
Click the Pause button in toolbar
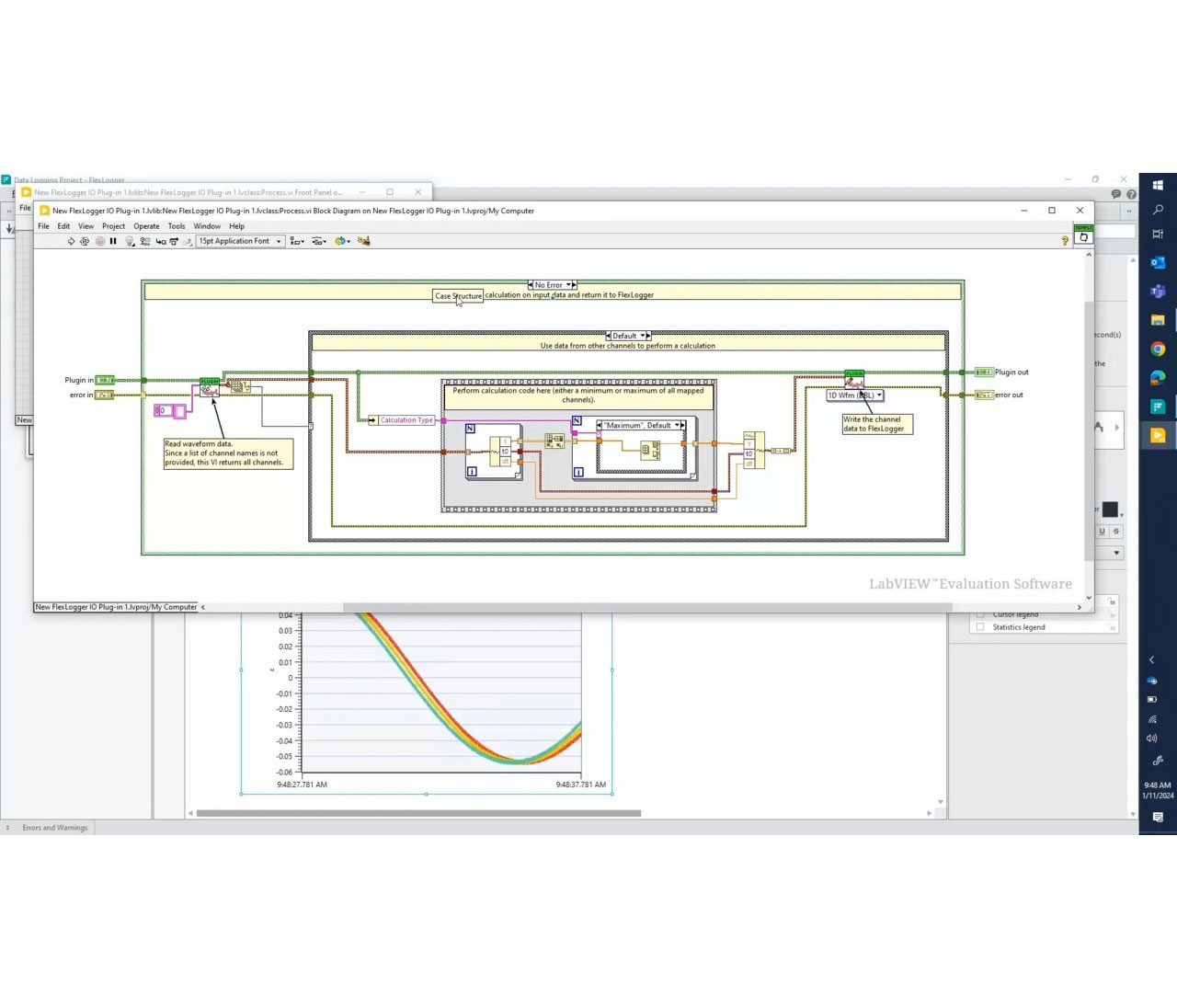[x=113, y=241]
